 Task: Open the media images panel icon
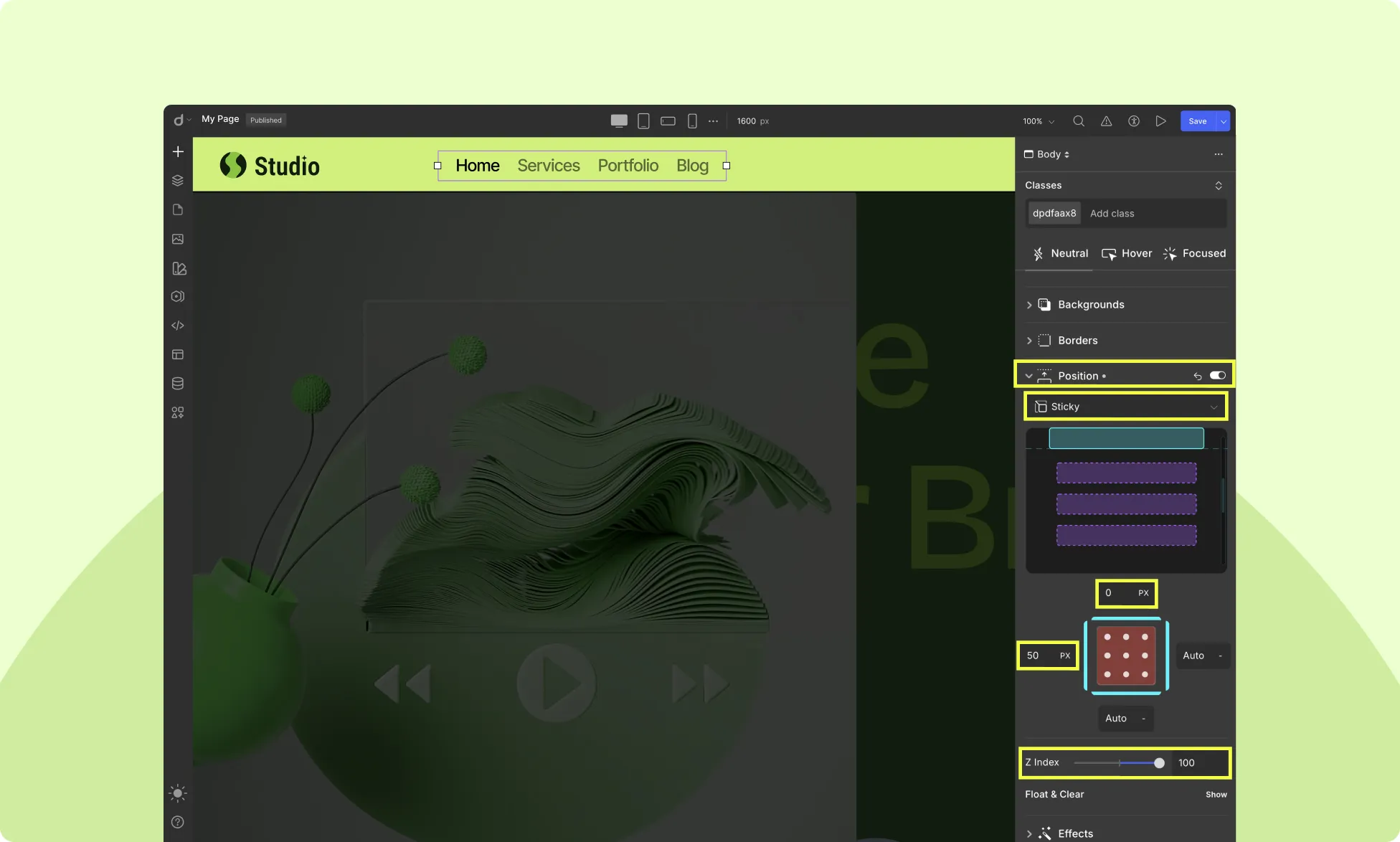tap(178, 239)
